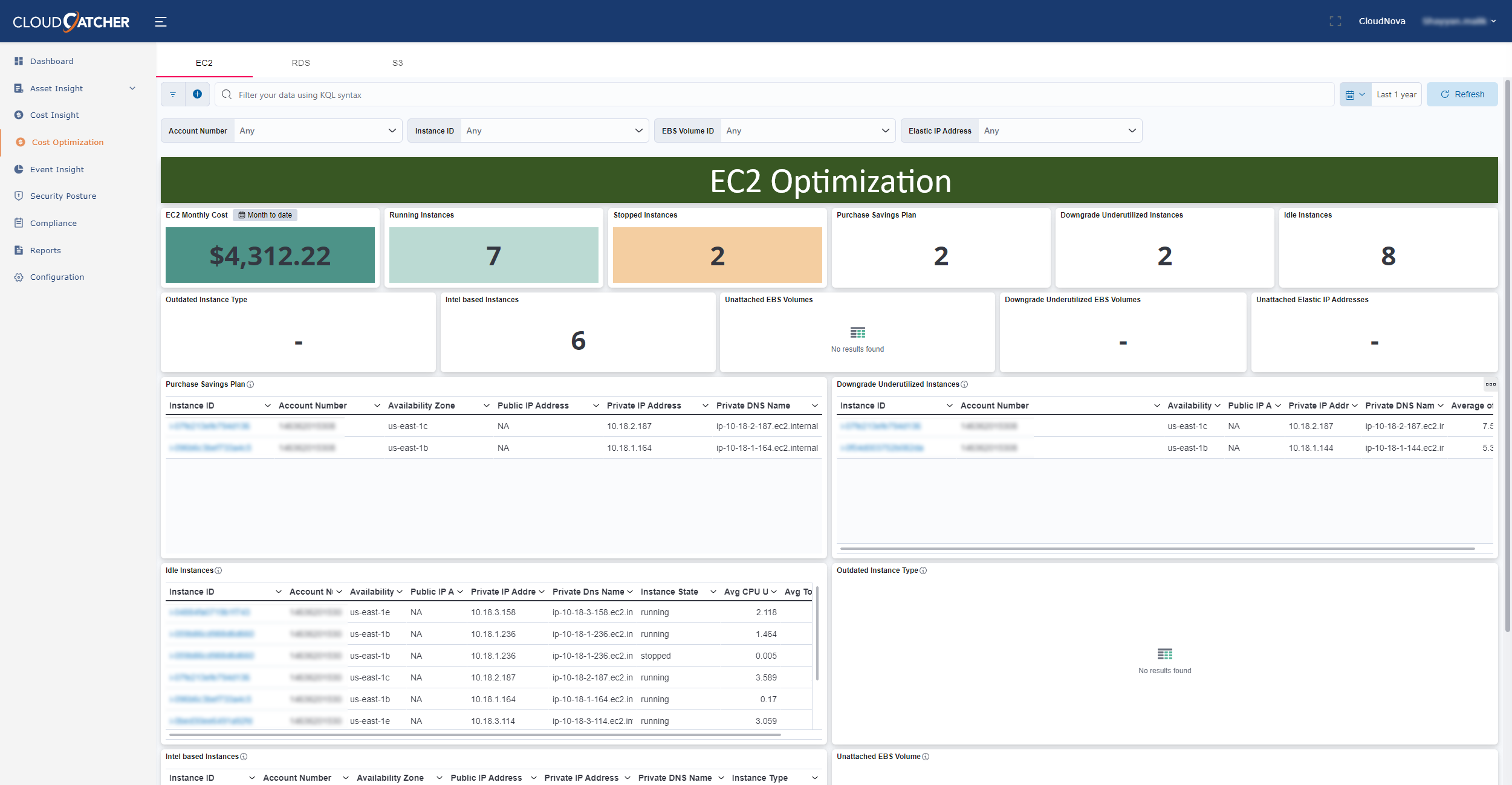Open Cost Insight in the sidebar
The height and width of the screenshot is (785, 1512).
[54, 115]
